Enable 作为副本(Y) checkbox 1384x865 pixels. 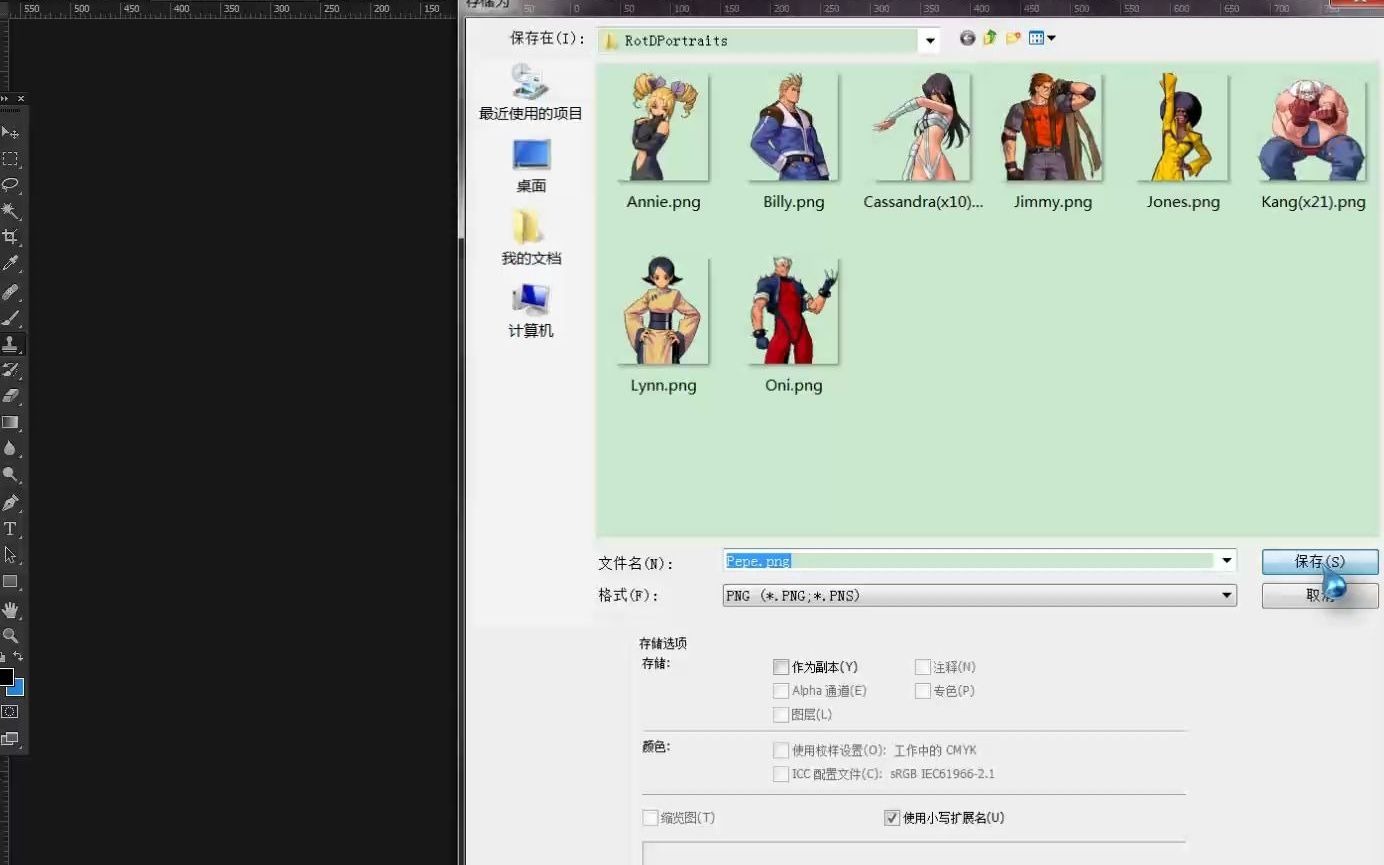tap(781, 667)
